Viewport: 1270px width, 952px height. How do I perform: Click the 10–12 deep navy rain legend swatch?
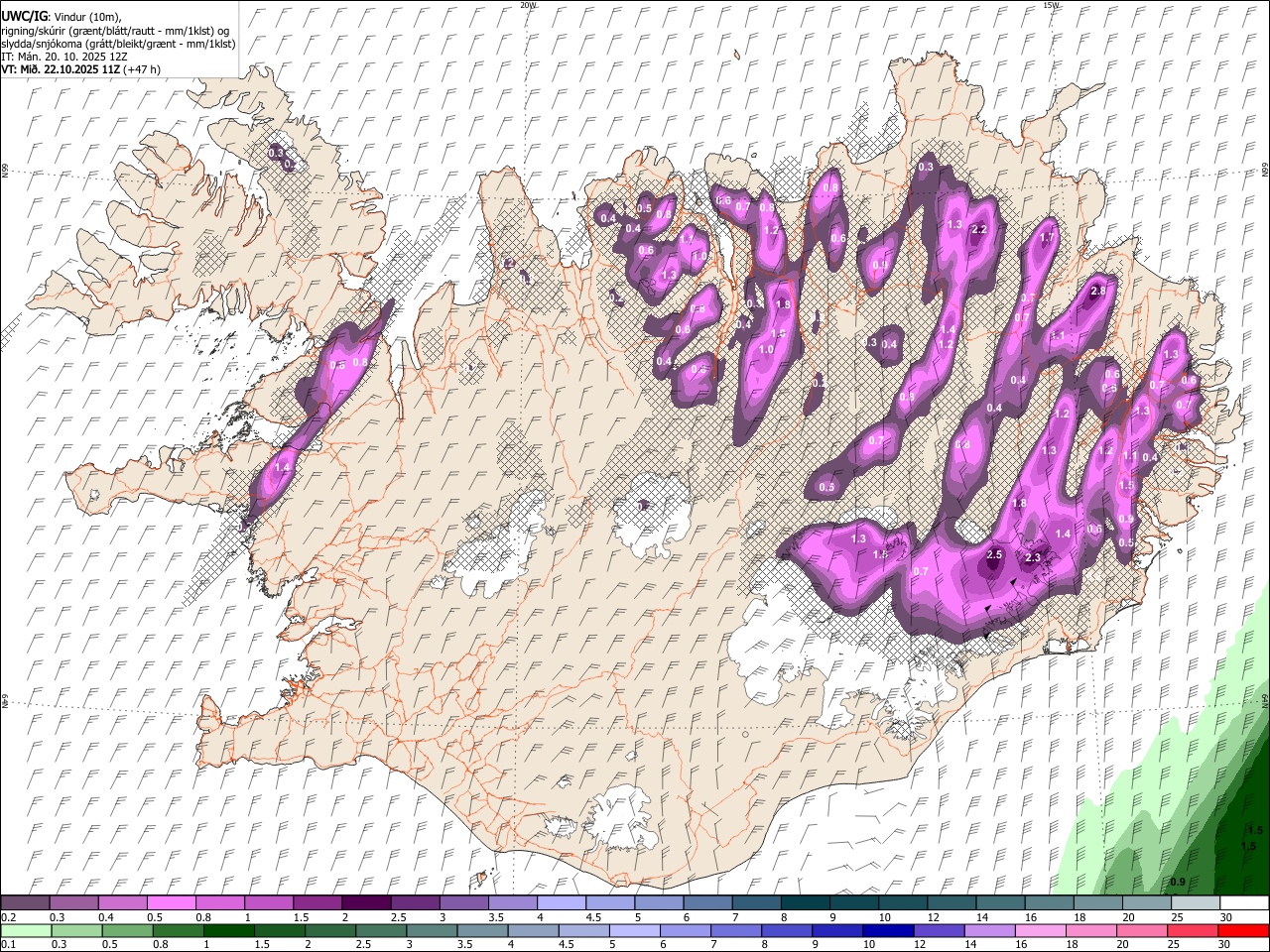coord(888,930)
